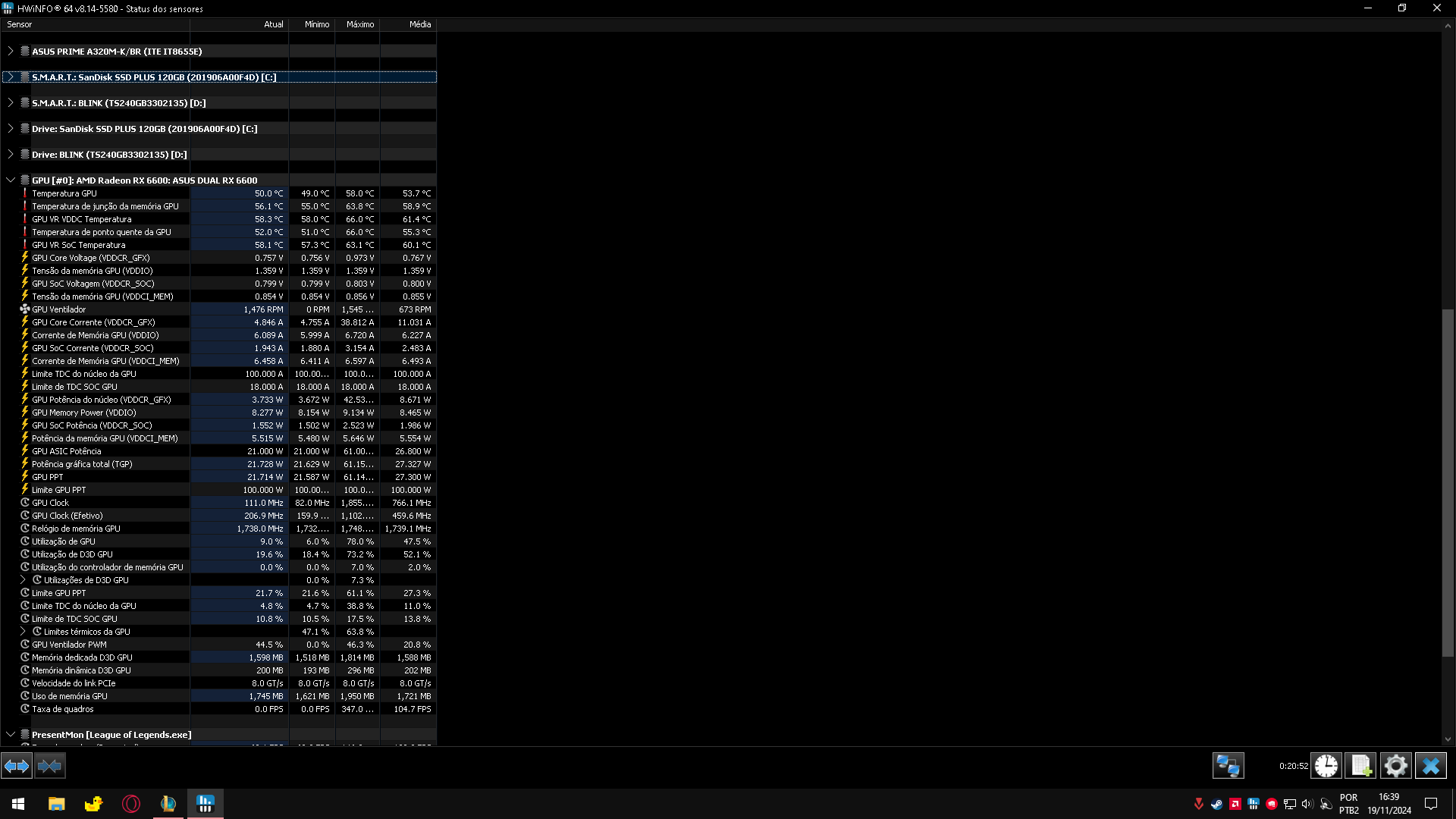Expand Drive: SanDisk SSD PLUS [C:] group
This screenshot has height=819, width=1456.
[11, 129]
